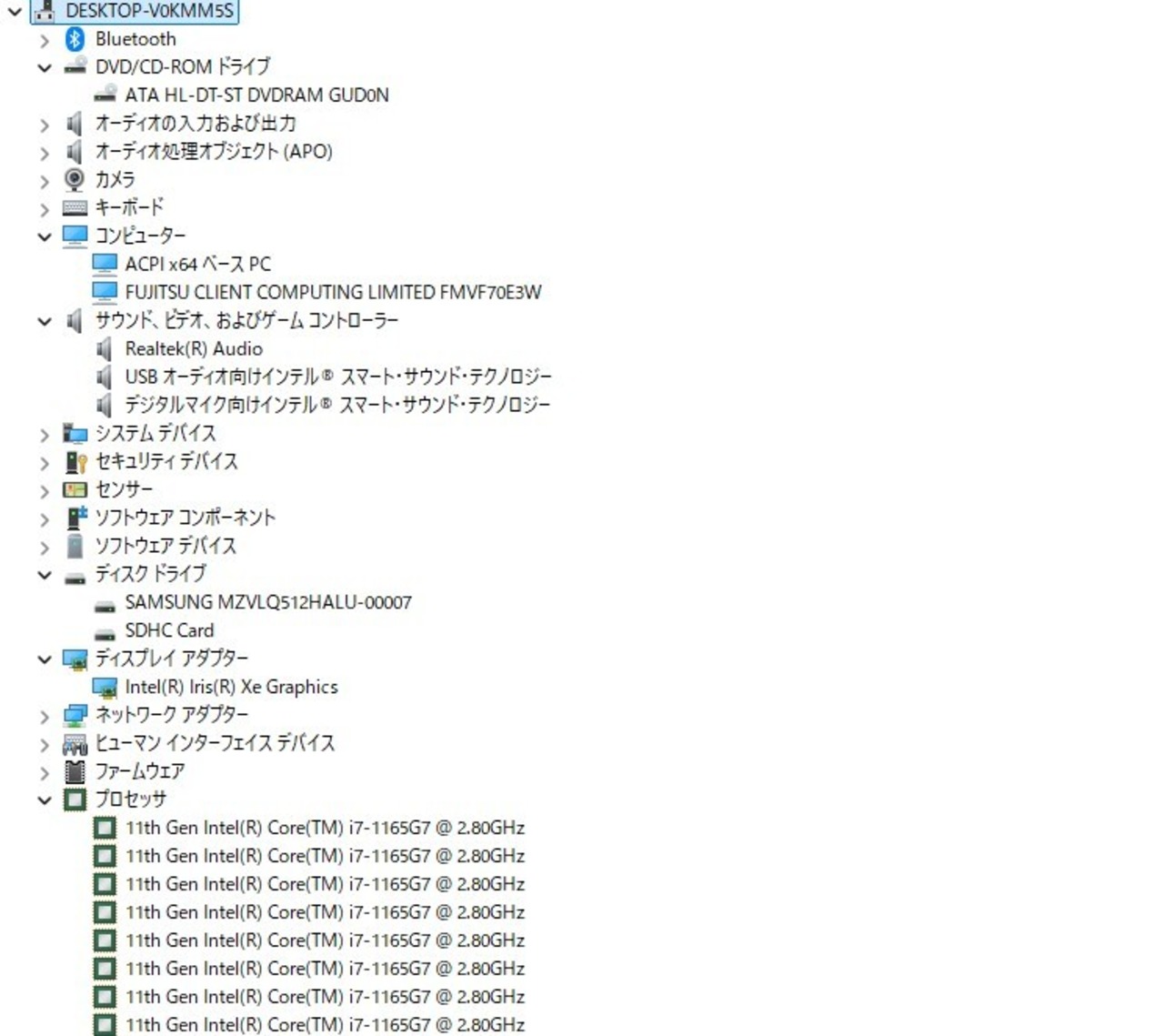Select the "デジタルマイク向けインテル" device name
This screenshot has width=1164, height=1036.
337,405
